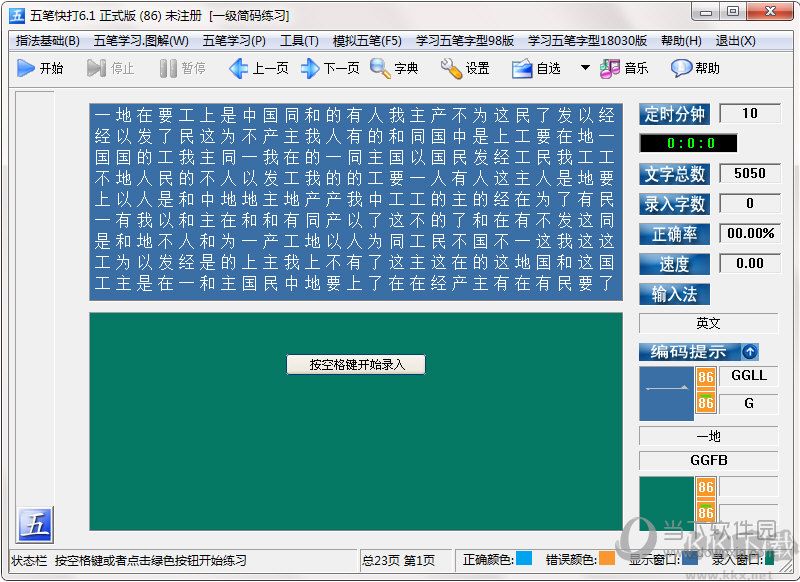This screenshot has width=800, height=582.
Task: Toggle the 86 version button beside GGLL
Action: pos(705,377)
